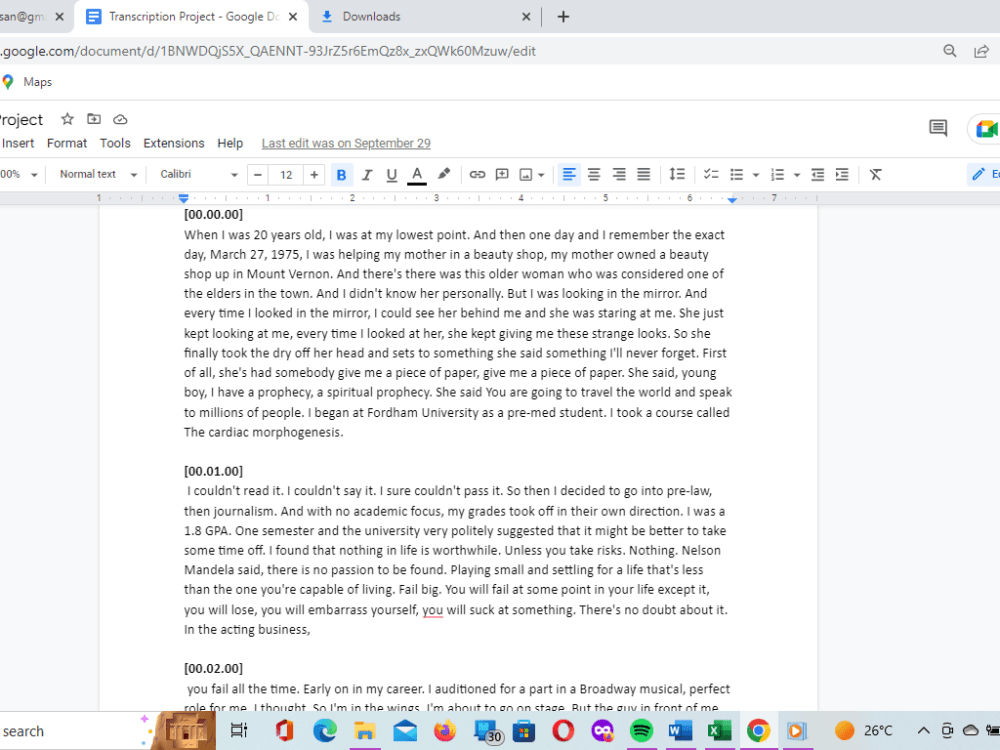Apply a numbered list
Image resolution: width=1000 pixels, height=750 pixels.
coord(777,175)
